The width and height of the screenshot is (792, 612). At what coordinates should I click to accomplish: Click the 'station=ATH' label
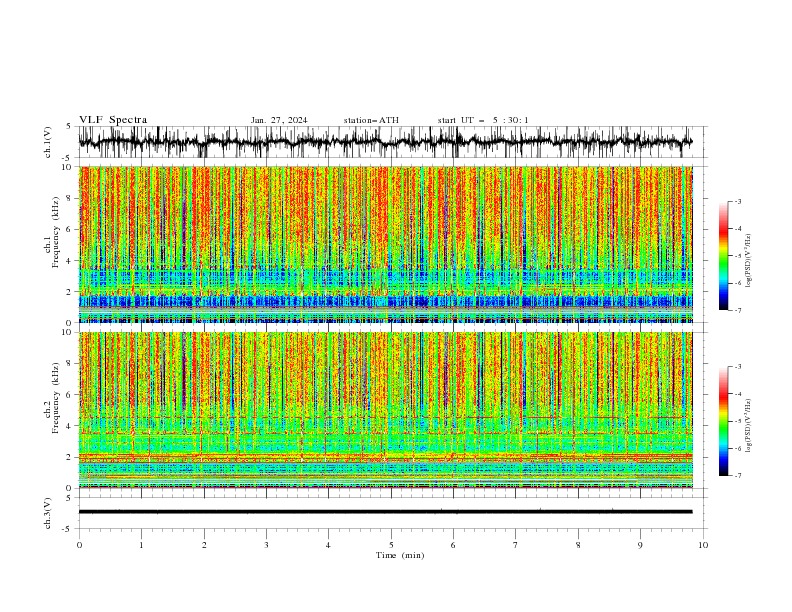pyautogui.click(x=371, y=120)
